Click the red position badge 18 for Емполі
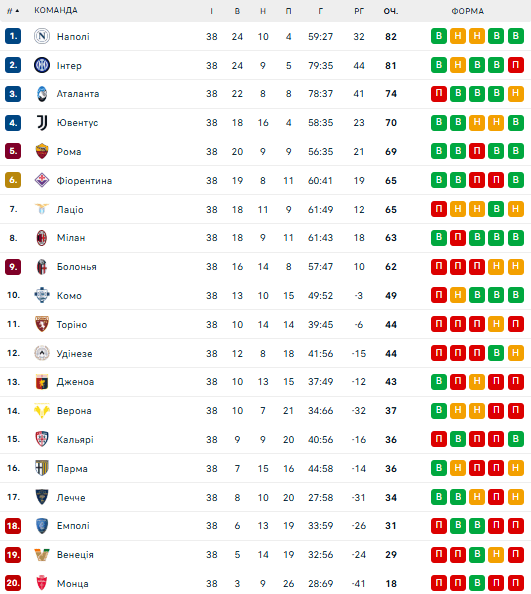This screenshot has height=594, width=531. [x=13, y=526]
